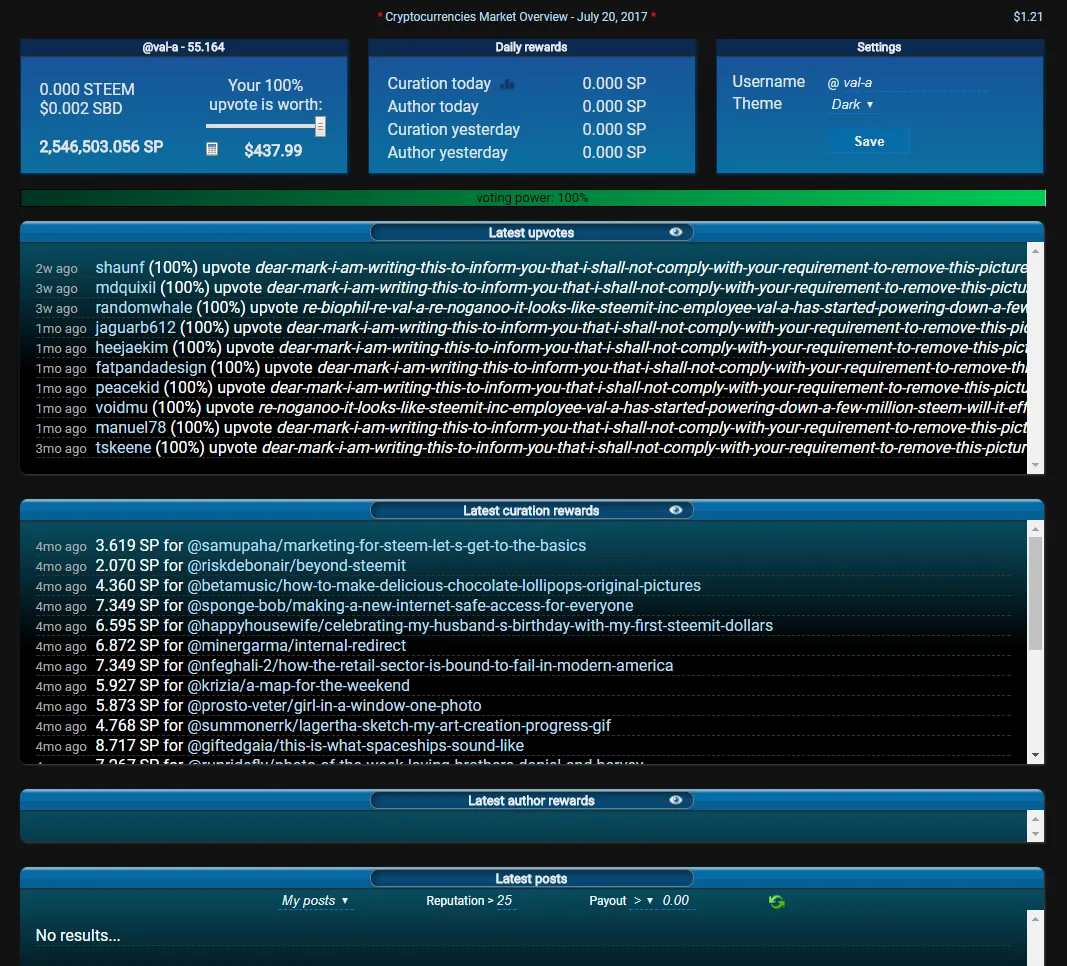Click the 2,546,503.056 SP balance
The image size is (1067, 966).
pyautogui.click(x=101, y=147)
